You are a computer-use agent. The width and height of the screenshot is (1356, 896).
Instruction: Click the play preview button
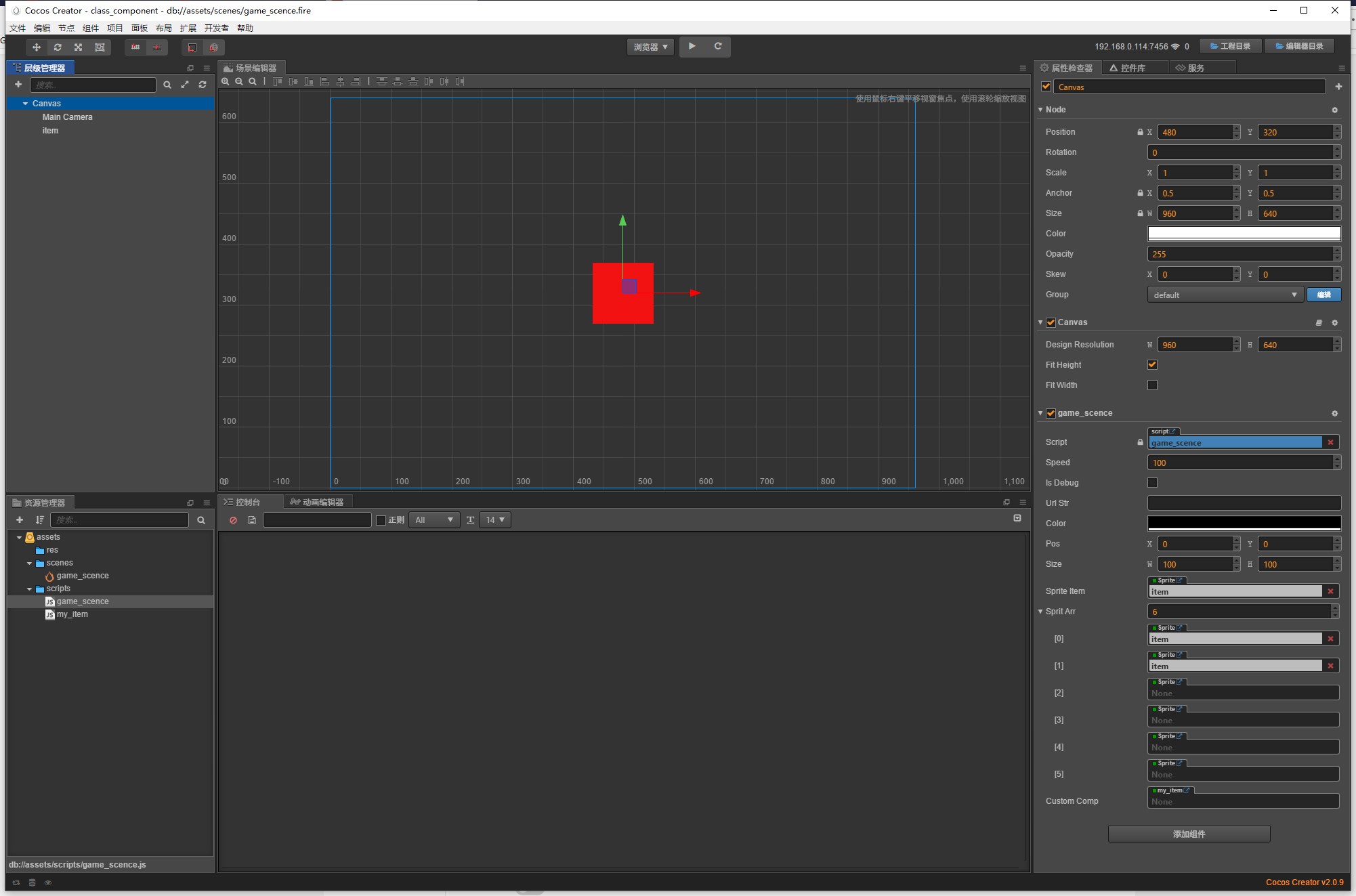click(x=692, y=46)
